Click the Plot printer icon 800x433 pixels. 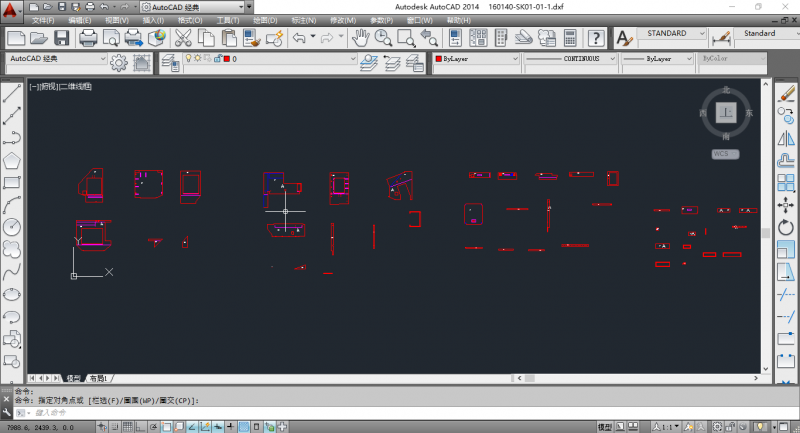[88, 38]
